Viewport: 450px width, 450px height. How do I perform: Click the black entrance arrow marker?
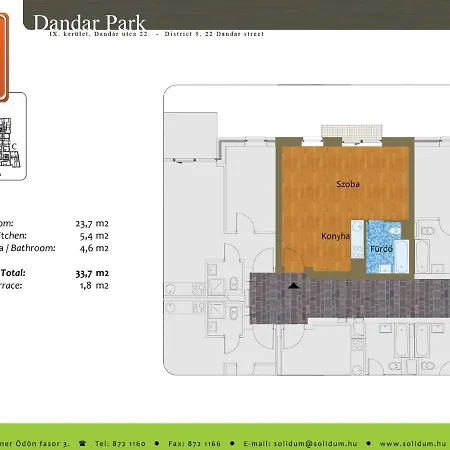(x=293, y=286)
